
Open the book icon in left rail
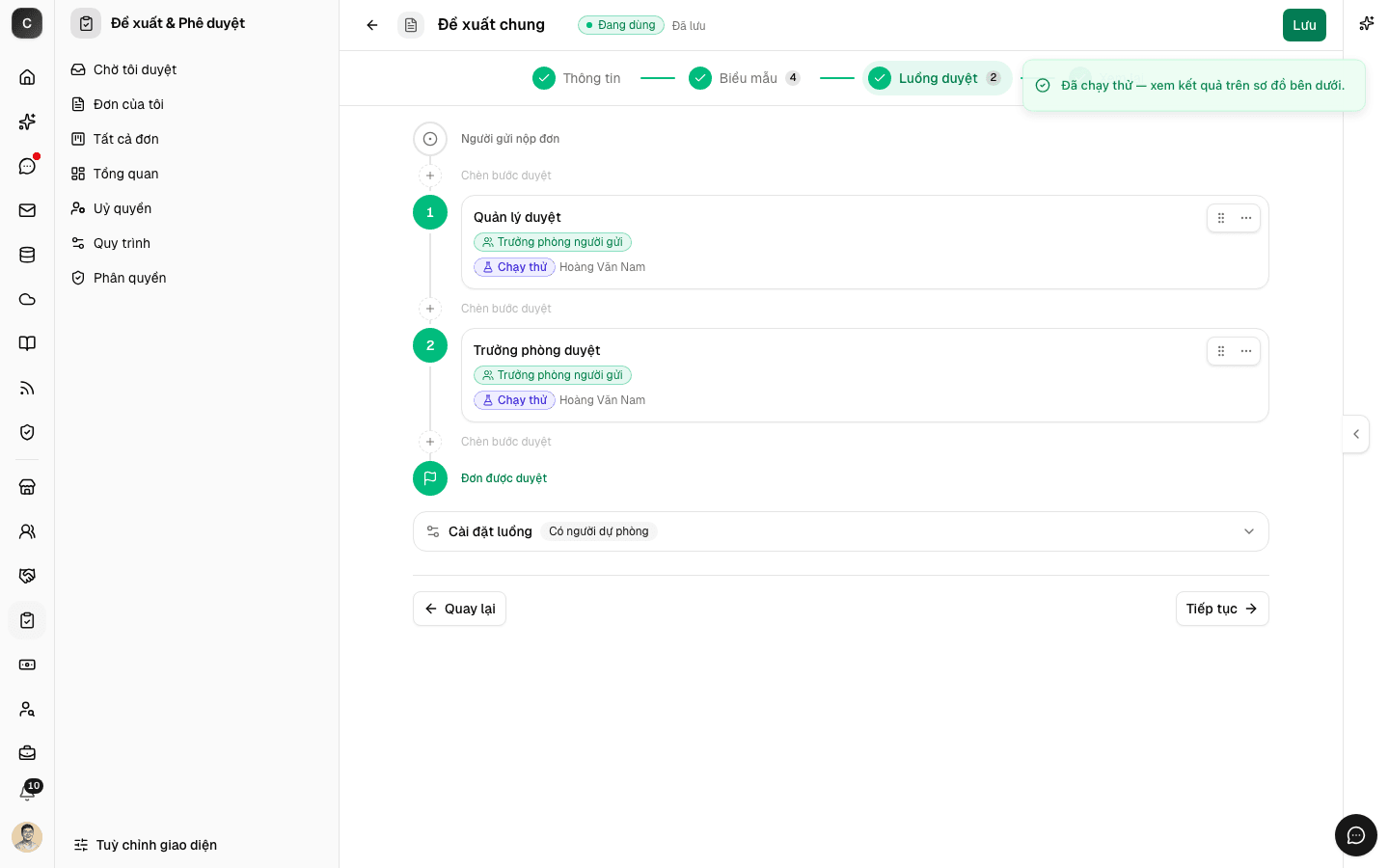(27, 343)
